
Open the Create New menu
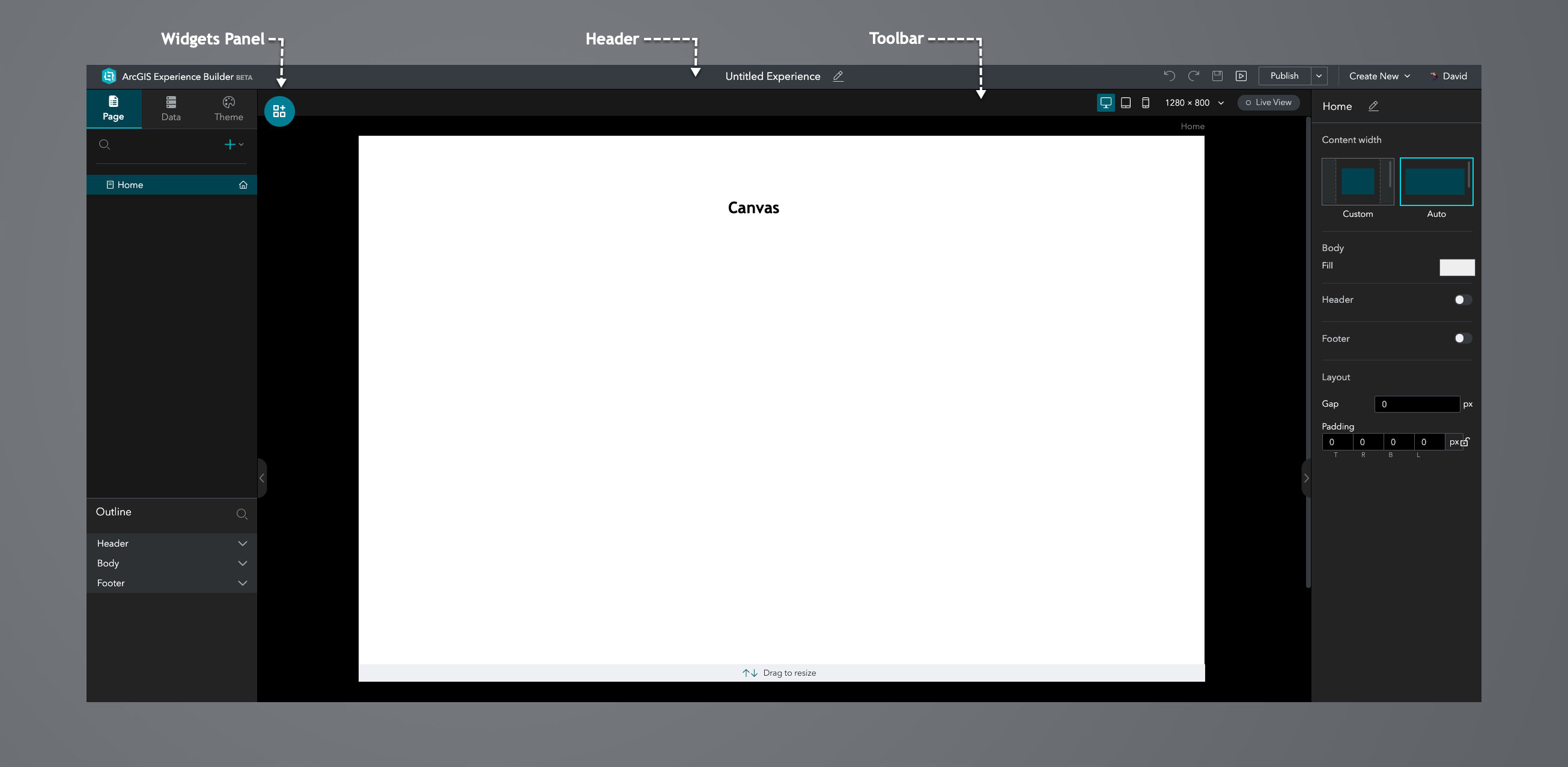[x=1379, y=76]
